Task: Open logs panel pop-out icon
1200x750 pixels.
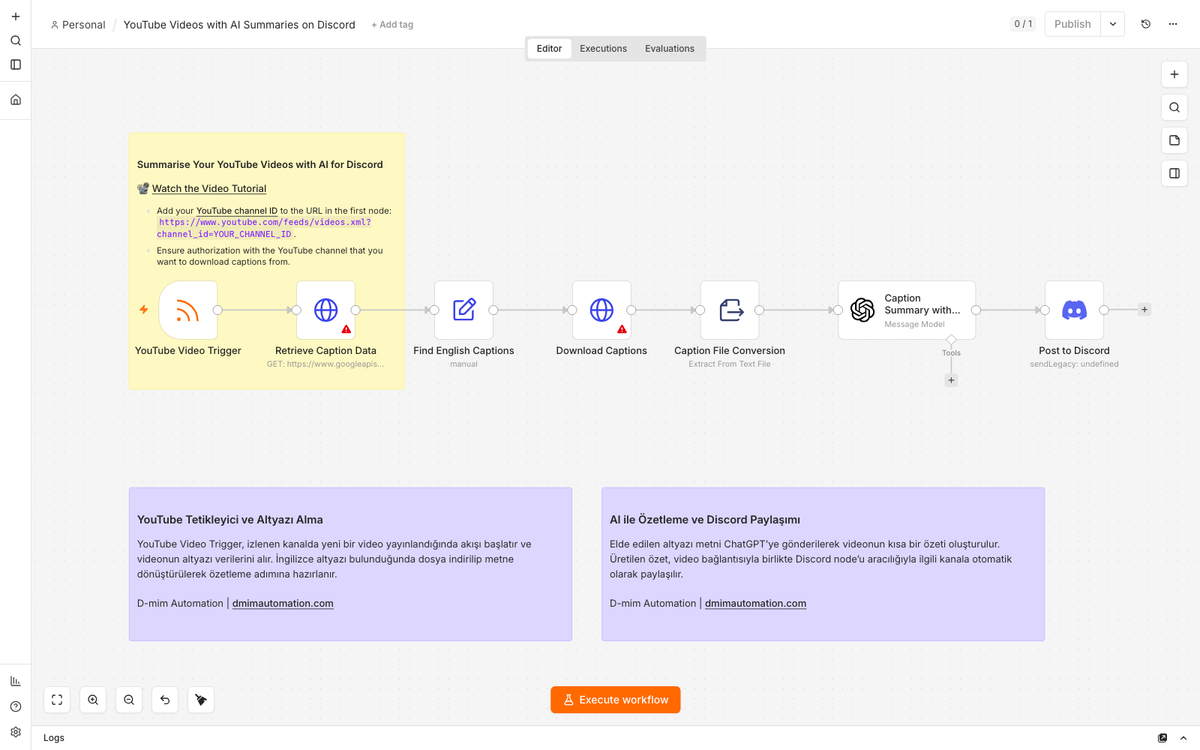Action: pos(1162,738)
